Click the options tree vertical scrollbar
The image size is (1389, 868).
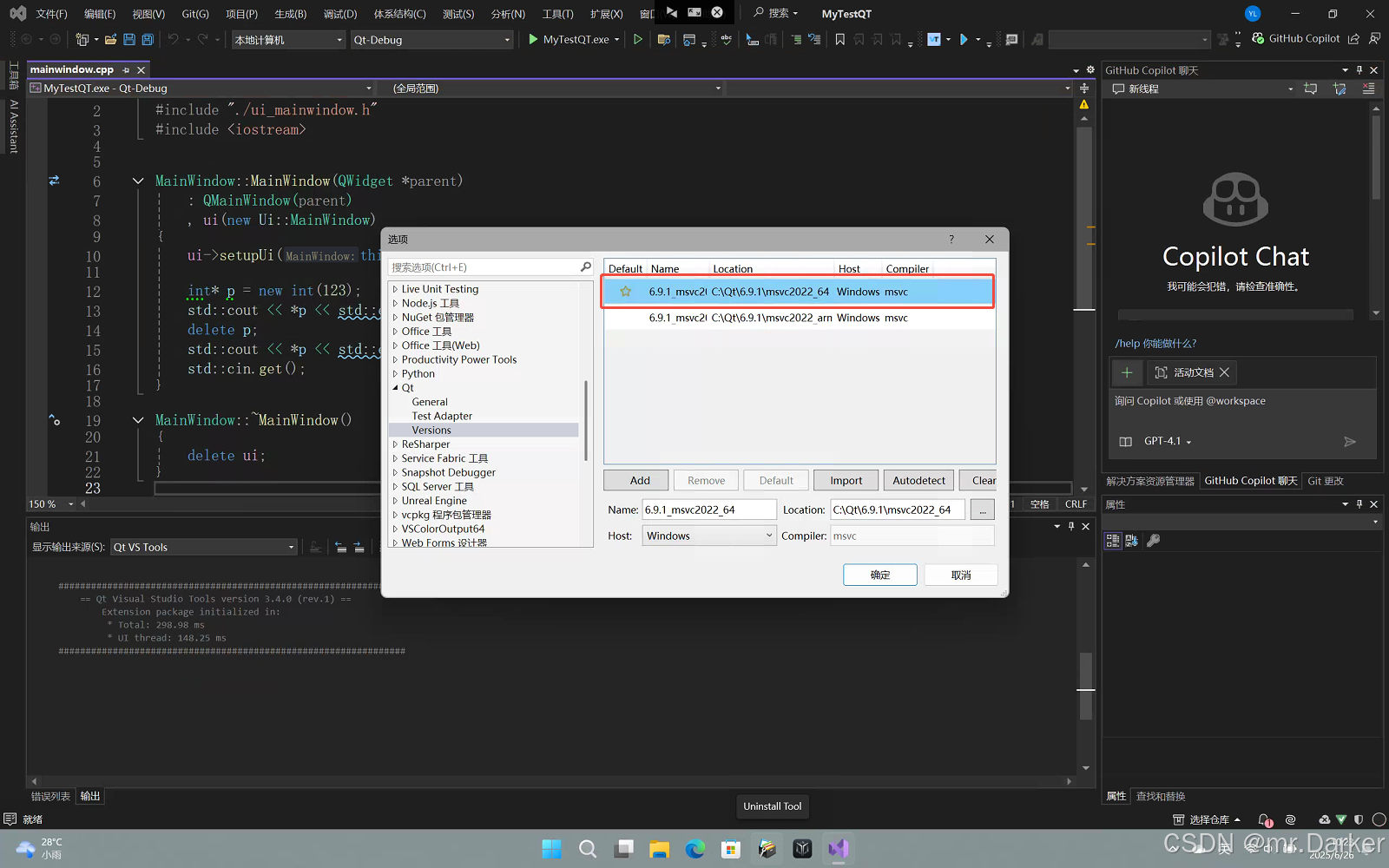(x=587, y=421)
